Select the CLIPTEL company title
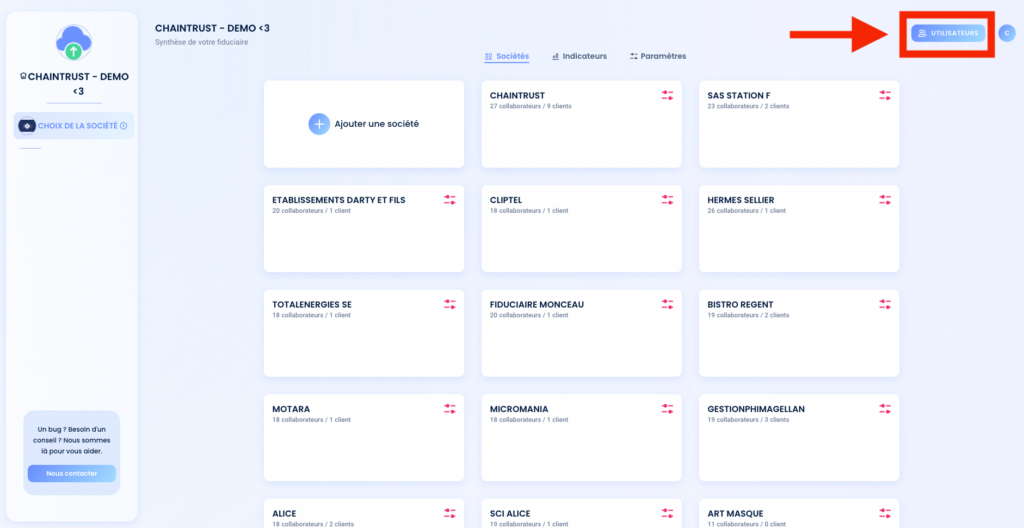This screenshot has width=1024, height=528. 506,200
